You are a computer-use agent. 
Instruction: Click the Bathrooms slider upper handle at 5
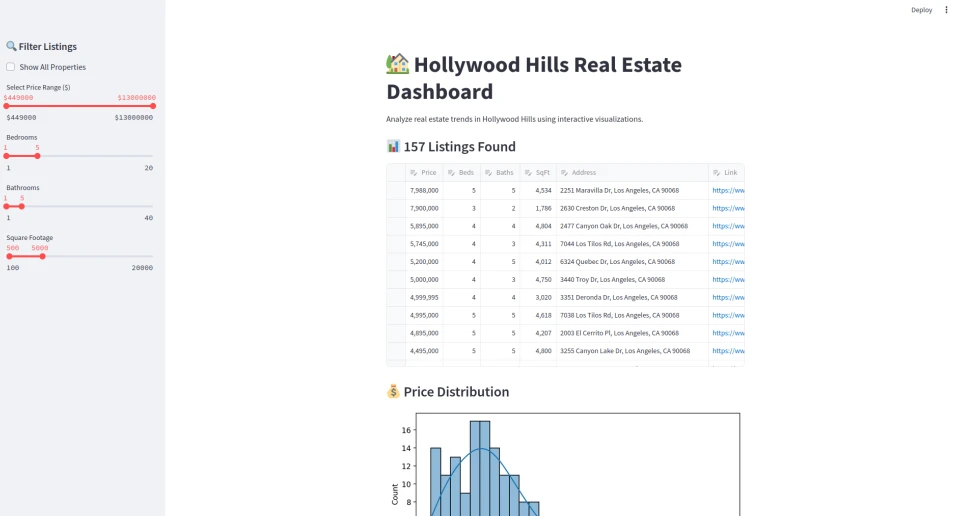pyautogui.click(x=21, y=206)
